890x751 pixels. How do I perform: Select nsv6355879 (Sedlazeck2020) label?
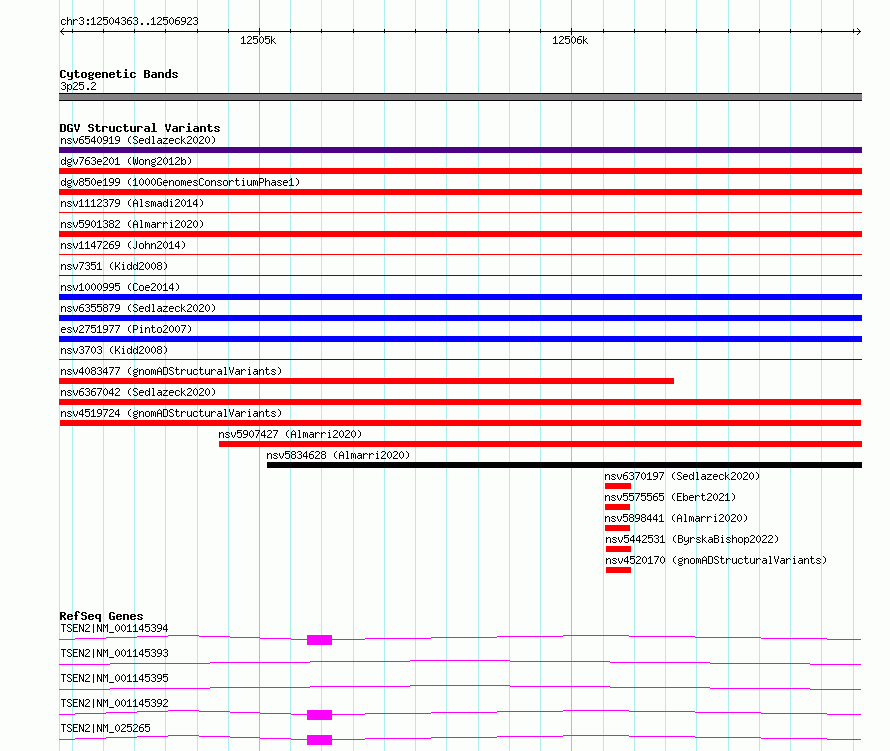click(x=138, y=308)
